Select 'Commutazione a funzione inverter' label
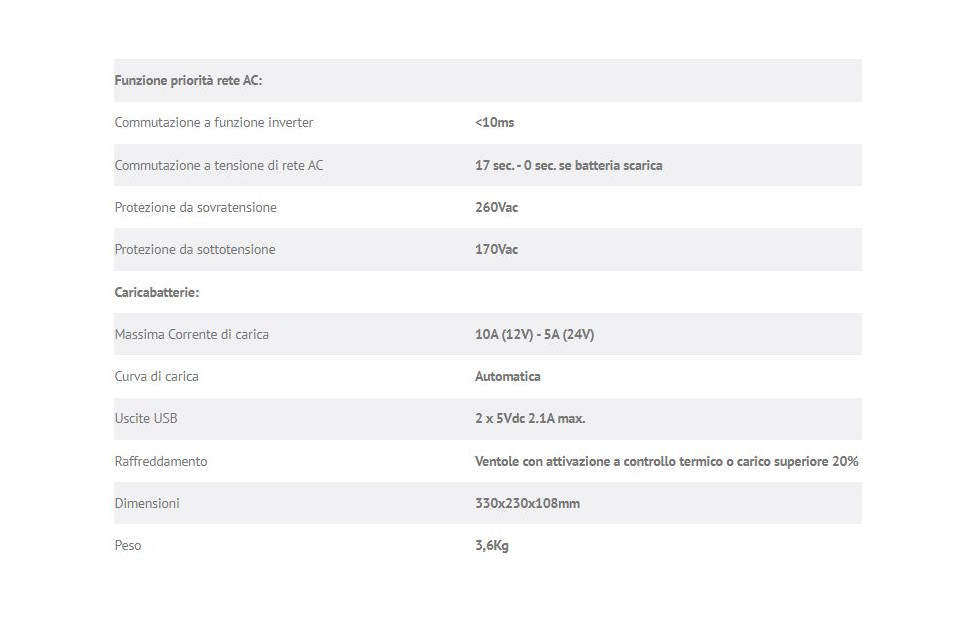This screenshot has width=970, height=637. [x=213, y=122]
